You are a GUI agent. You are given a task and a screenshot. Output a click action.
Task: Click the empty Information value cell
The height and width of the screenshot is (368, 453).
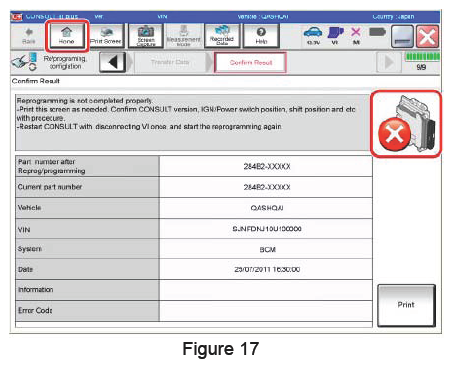click(x=266, y=290)
